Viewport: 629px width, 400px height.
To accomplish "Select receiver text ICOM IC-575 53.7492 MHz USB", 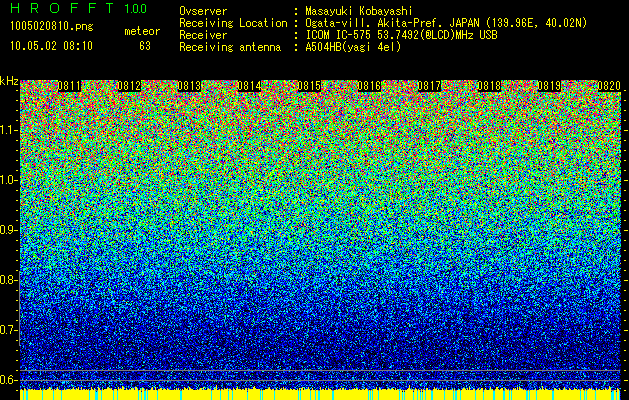I will click(x=401, y=35).
